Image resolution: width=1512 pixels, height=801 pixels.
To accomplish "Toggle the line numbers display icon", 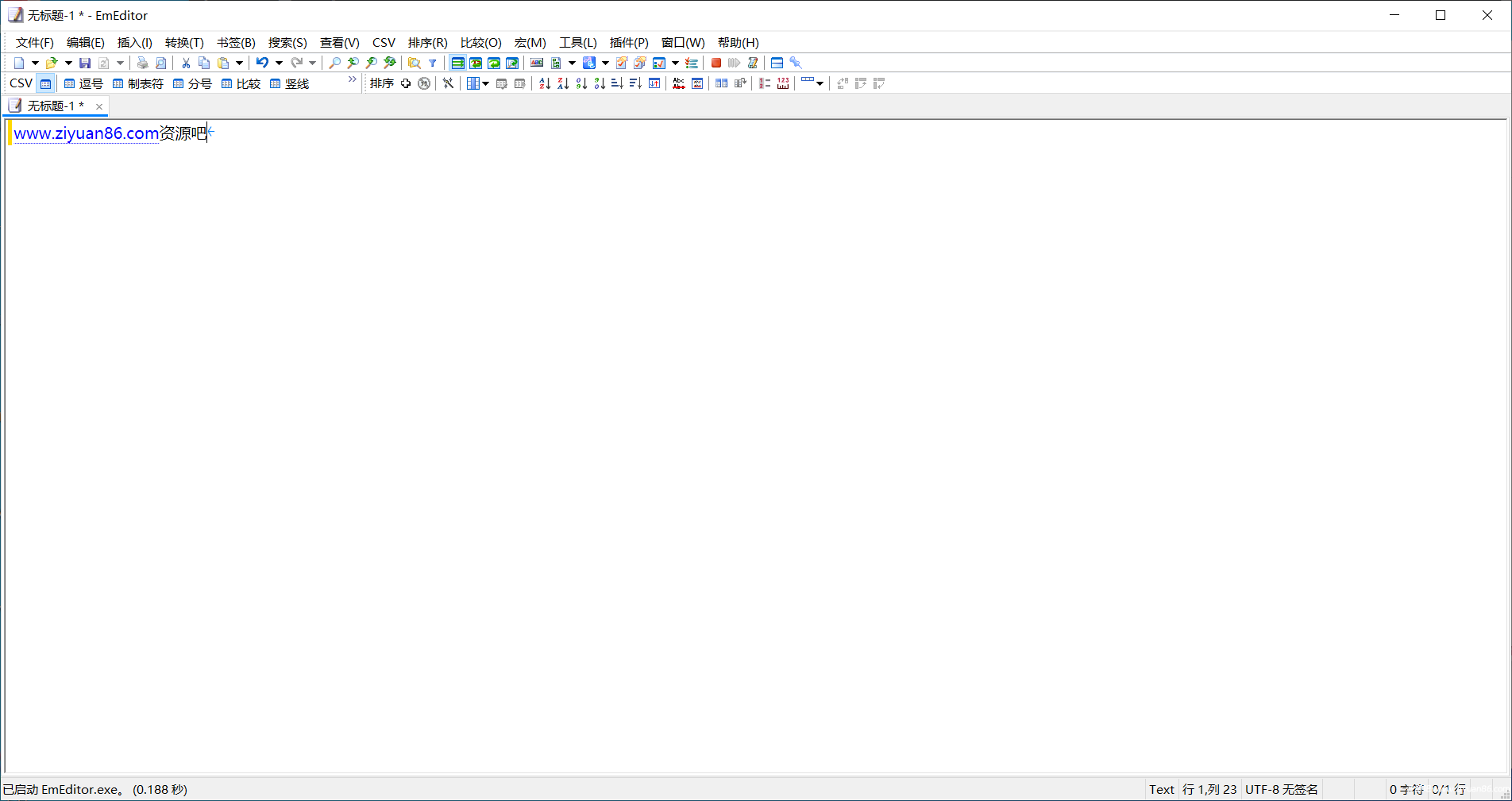I will click(764, 83).
